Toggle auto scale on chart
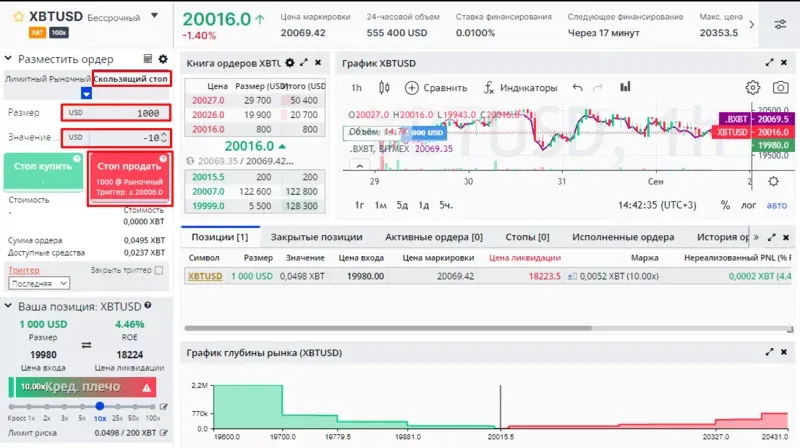800x448 pixels. (777, 205)
